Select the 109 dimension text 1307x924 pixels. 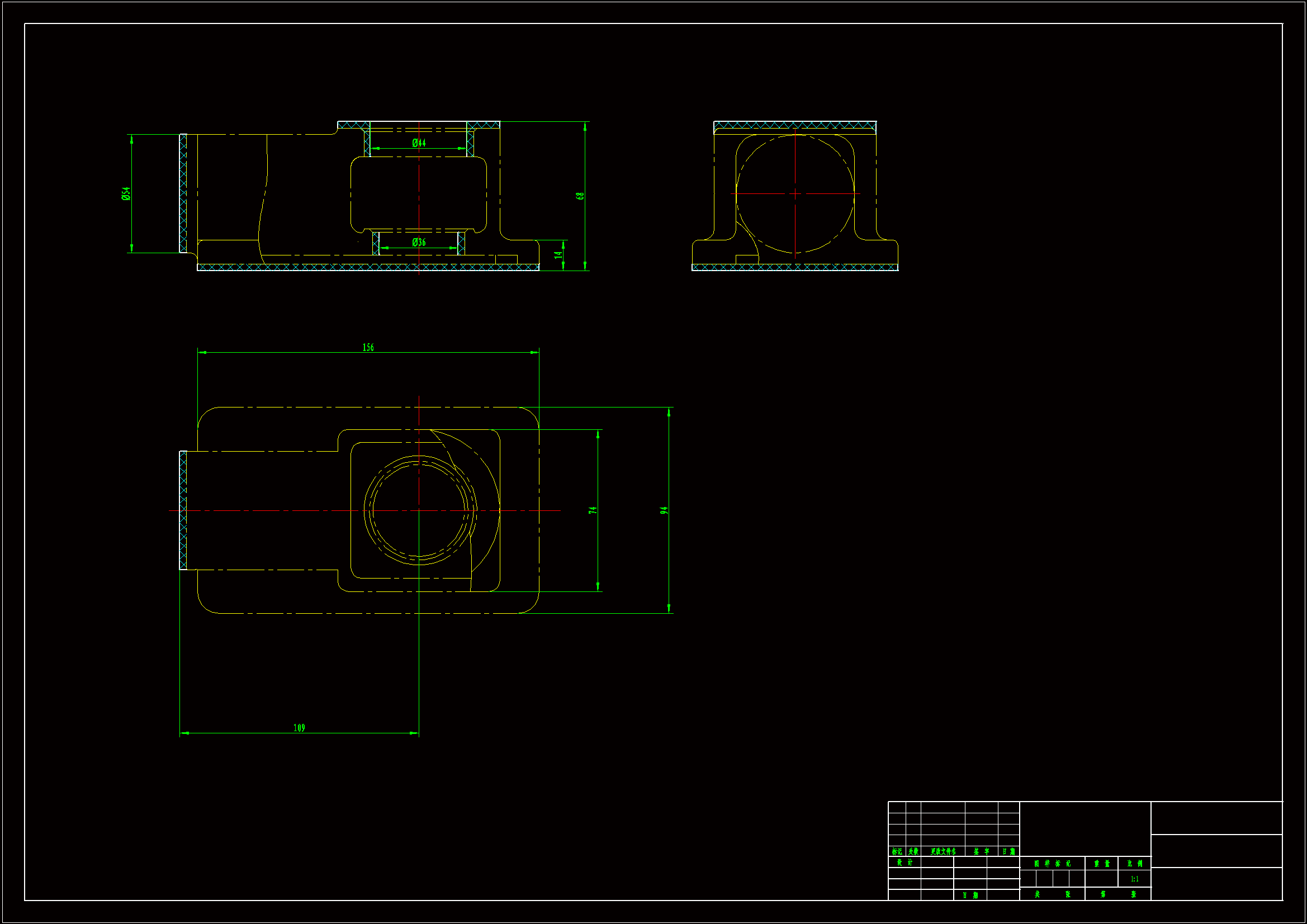point(300,728)
